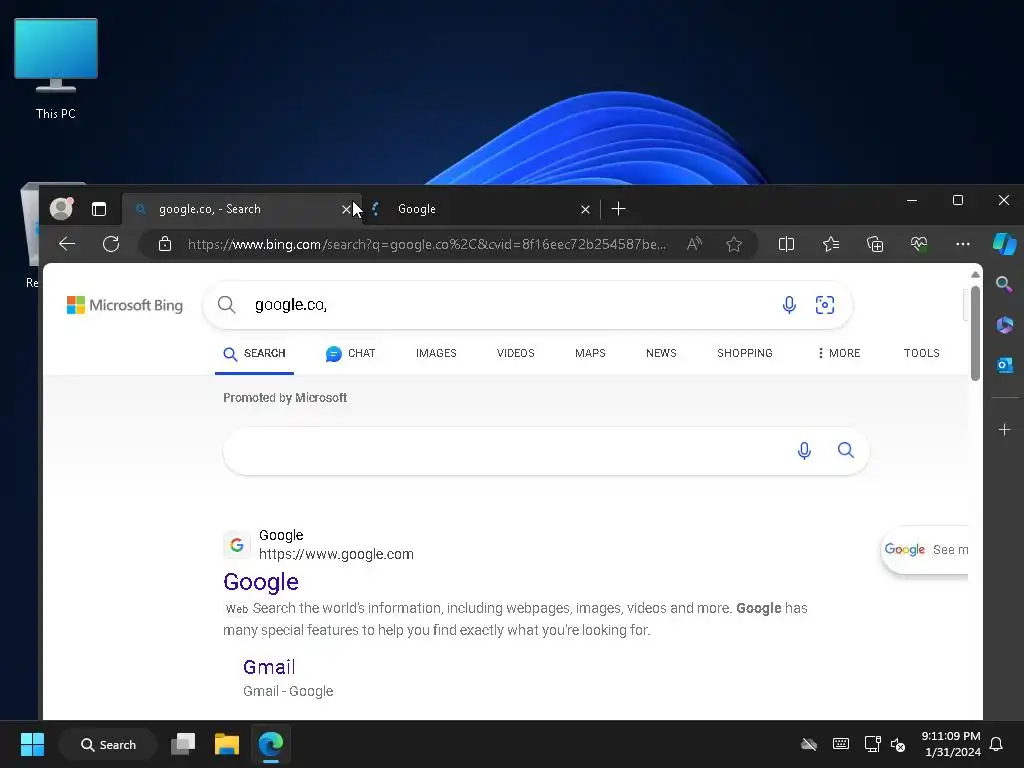Open Bing visual search camera icon
The height and width of the screenshot is (768, 1024).
825,305
